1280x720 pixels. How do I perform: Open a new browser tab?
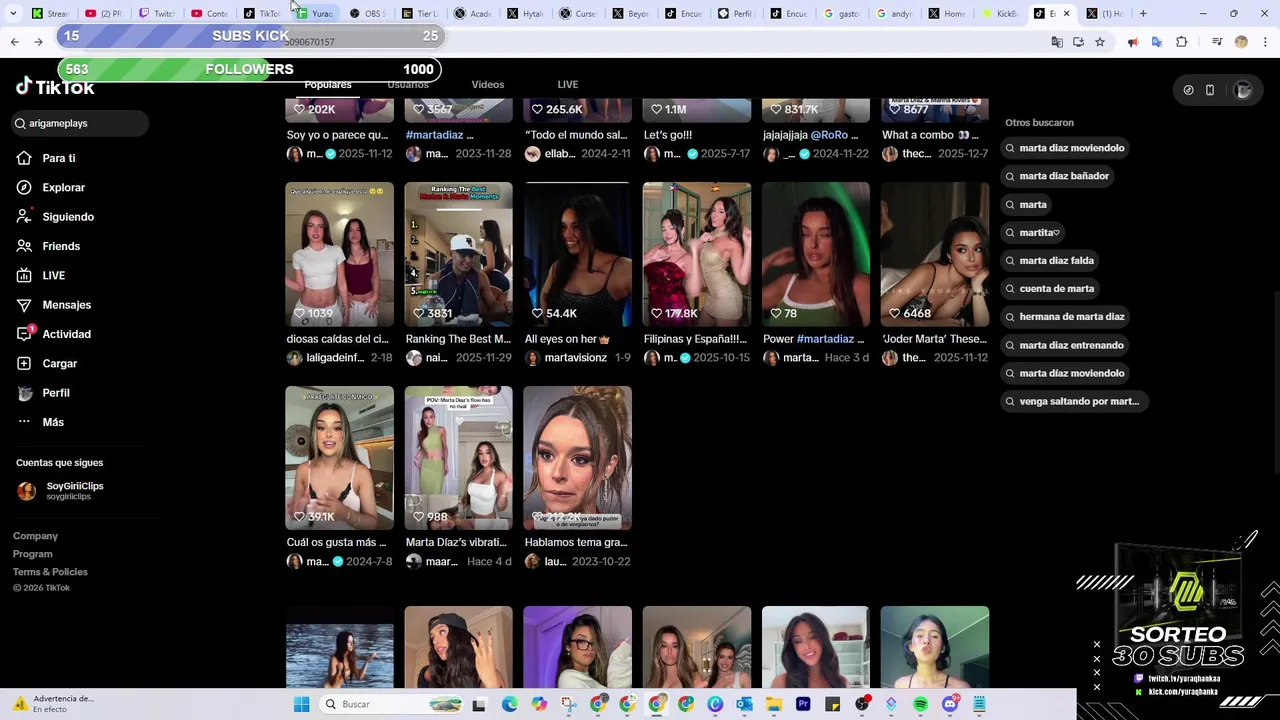coord(1143,13)
